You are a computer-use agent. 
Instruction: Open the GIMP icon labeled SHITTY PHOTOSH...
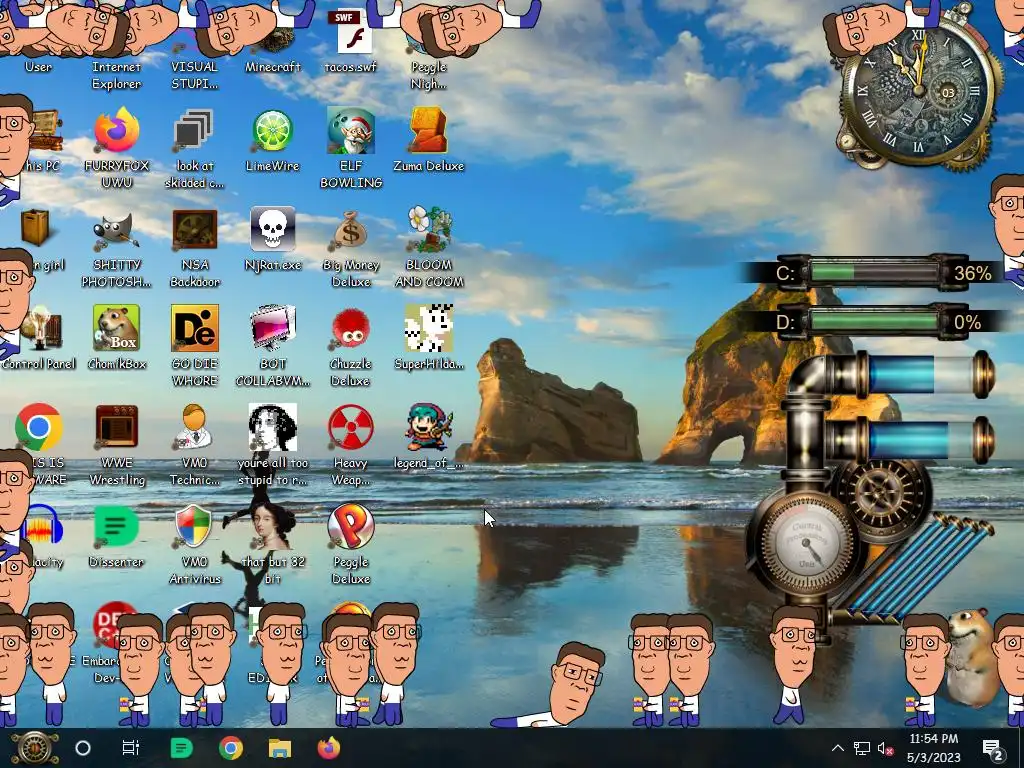pos(116,232)
